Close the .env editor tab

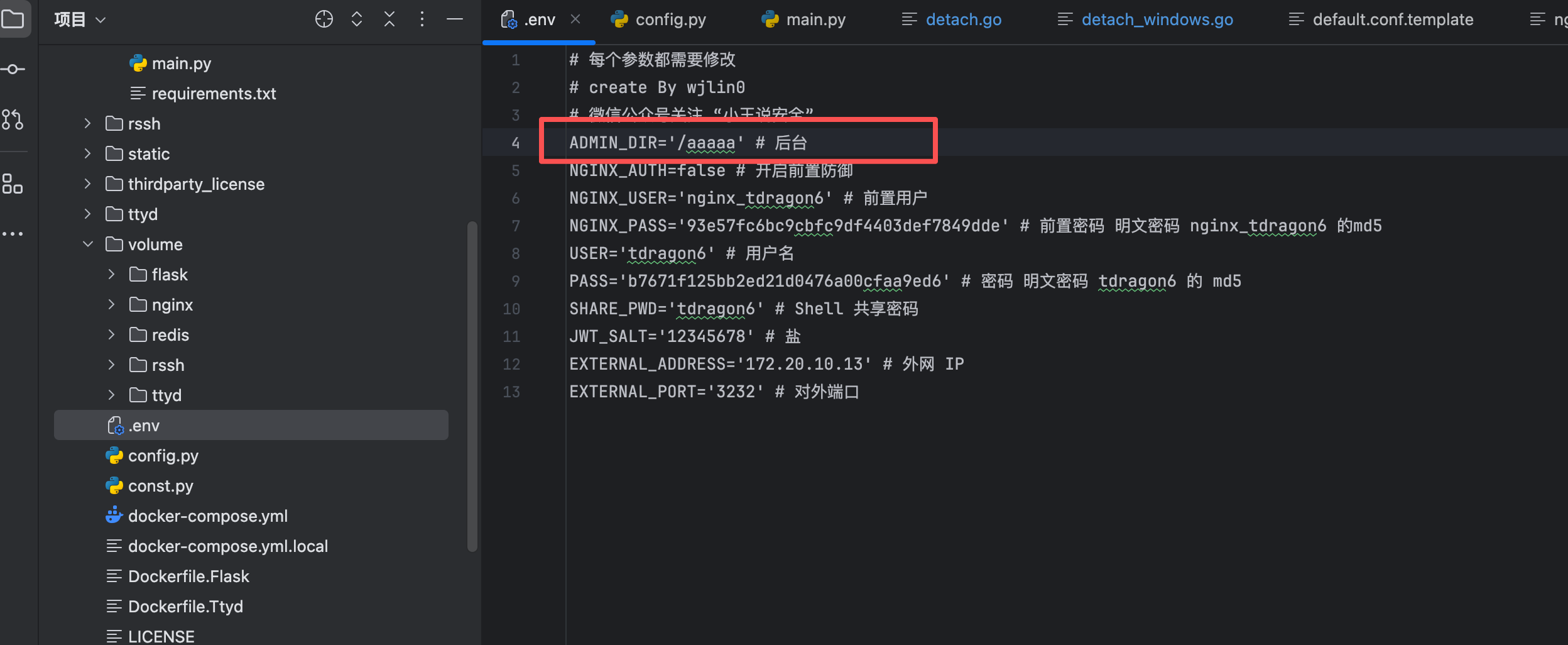pos(575,19)
